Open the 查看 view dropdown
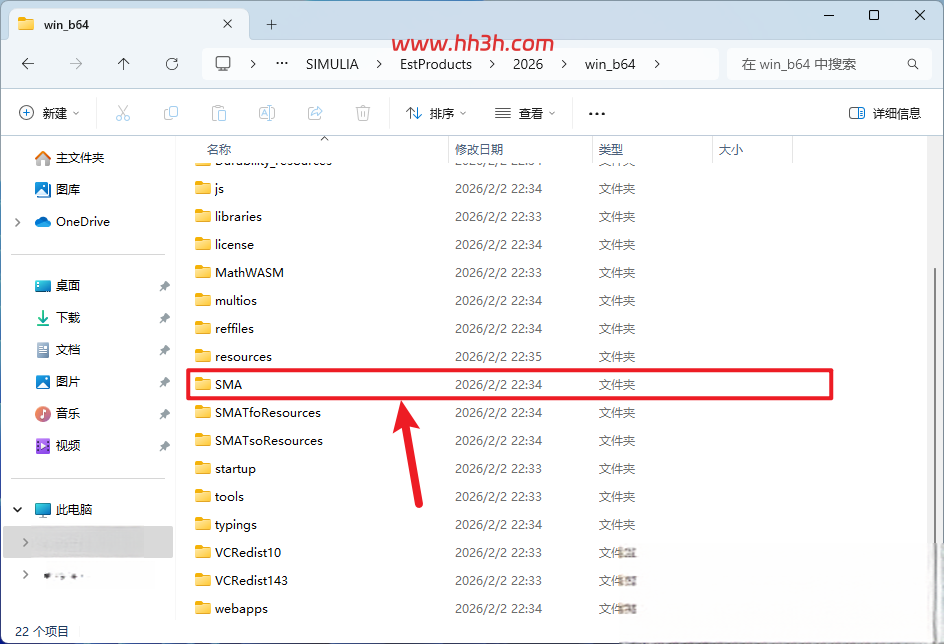This screenshot has width=944, height=644. tap(524, 113)
